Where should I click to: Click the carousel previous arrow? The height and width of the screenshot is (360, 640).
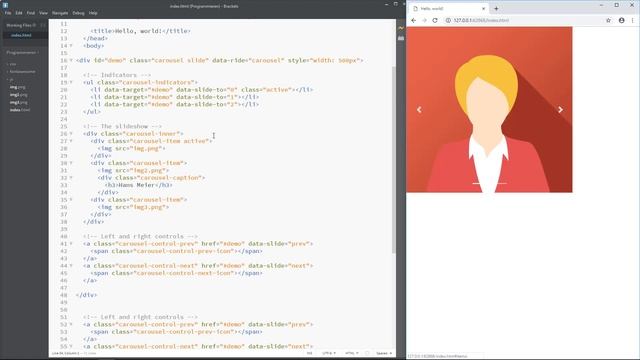coord(419,109)
